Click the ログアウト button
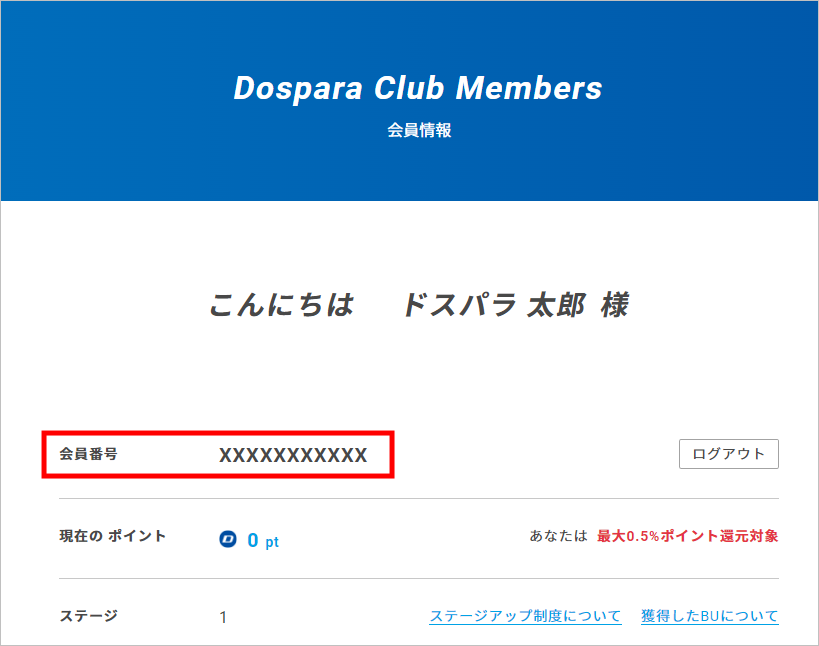 point(729,454)
